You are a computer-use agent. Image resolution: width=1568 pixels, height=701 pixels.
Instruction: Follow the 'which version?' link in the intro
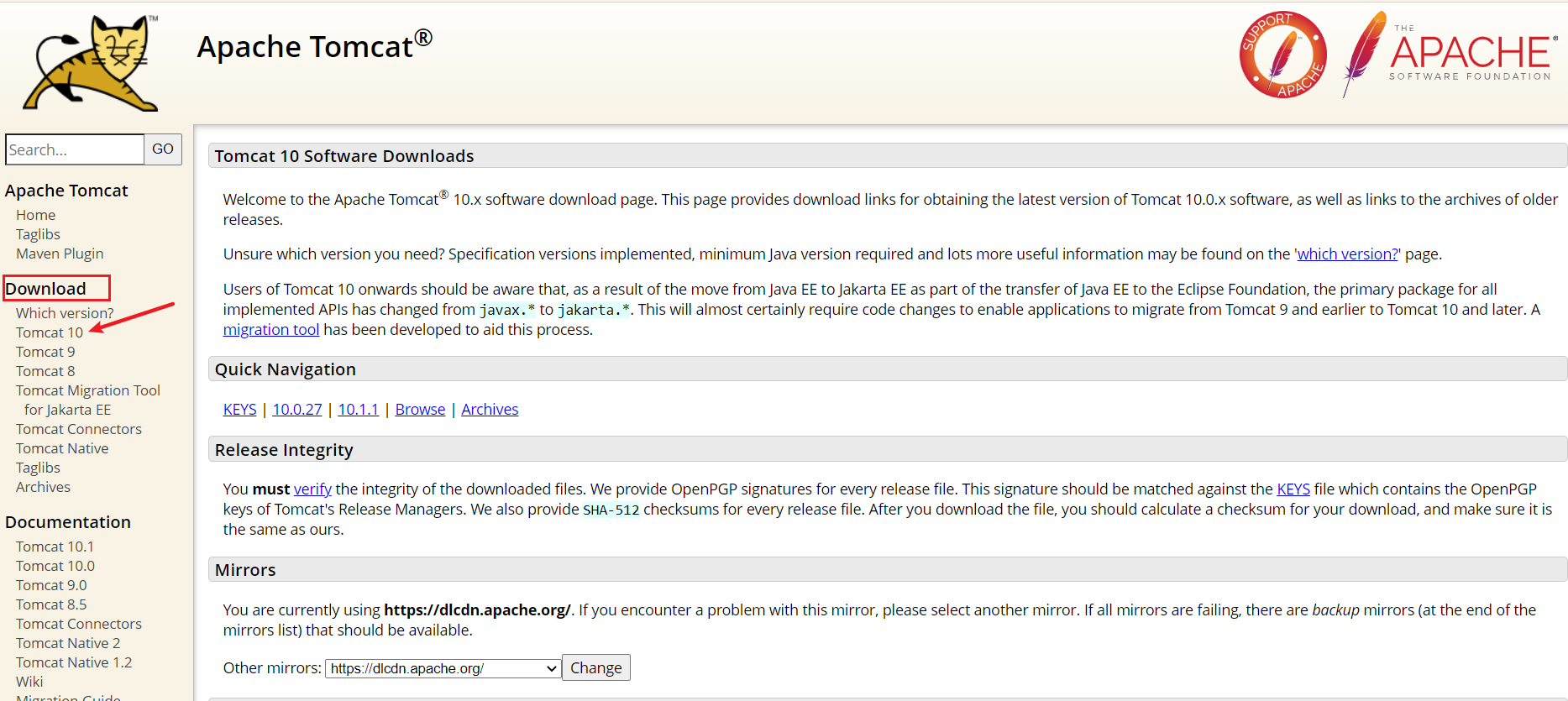click(x=1348, y=254)
